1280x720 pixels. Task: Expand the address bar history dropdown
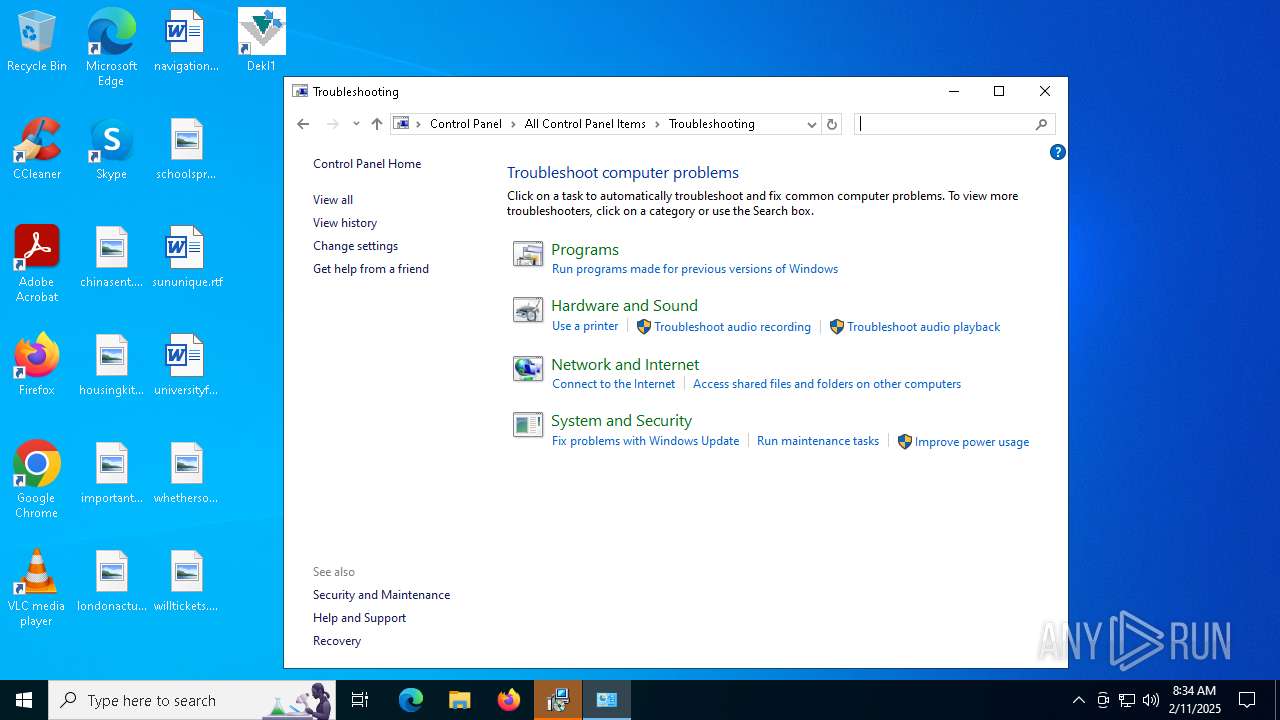812,124
